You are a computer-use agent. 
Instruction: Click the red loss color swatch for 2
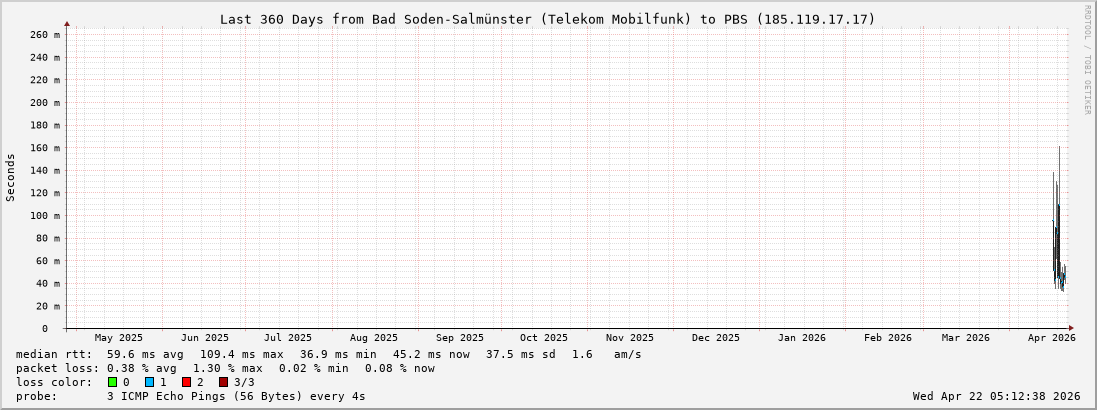187,382
